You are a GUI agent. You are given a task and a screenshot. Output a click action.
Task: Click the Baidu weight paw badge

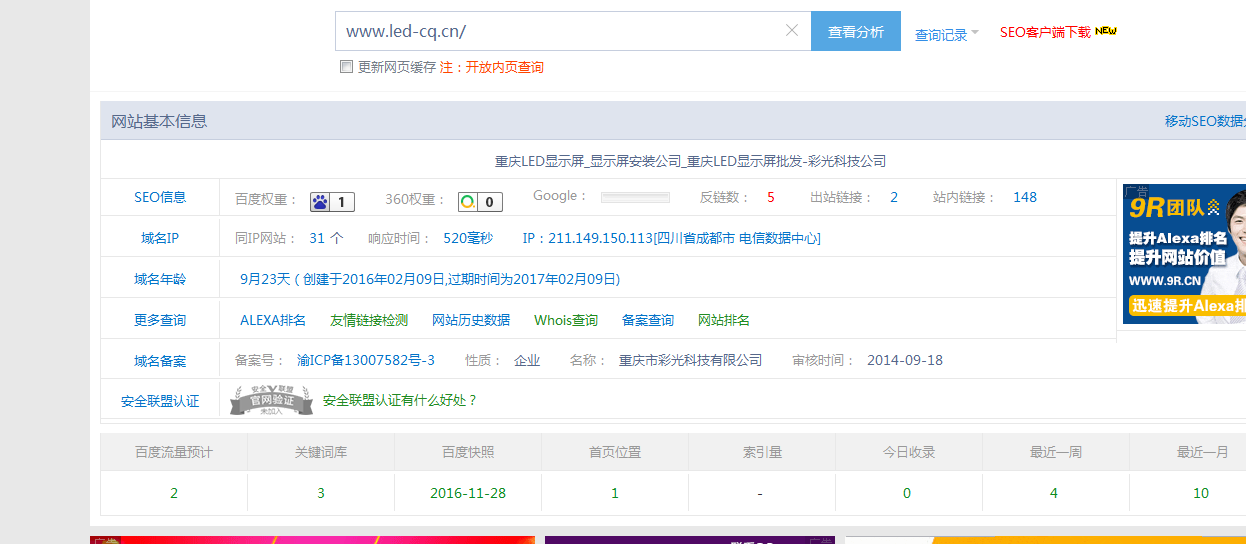coord(332,202)
